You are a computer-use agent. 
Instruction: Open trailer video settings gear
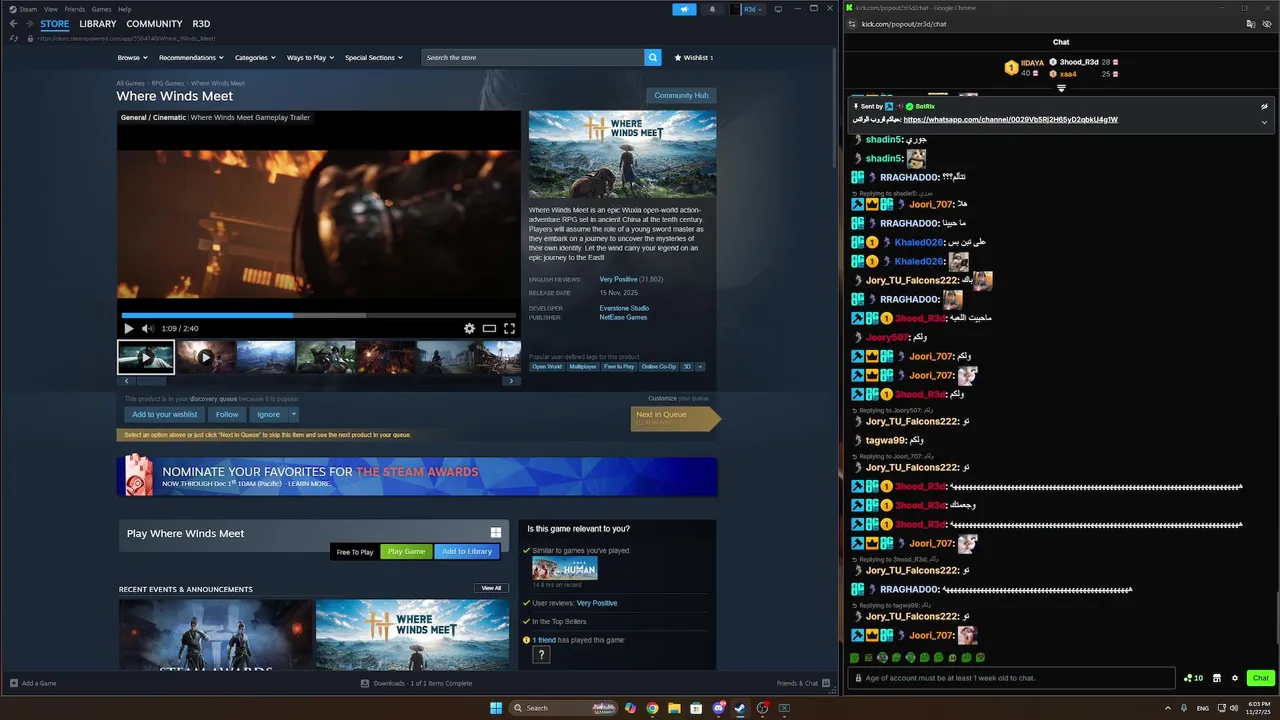point(469,328)
